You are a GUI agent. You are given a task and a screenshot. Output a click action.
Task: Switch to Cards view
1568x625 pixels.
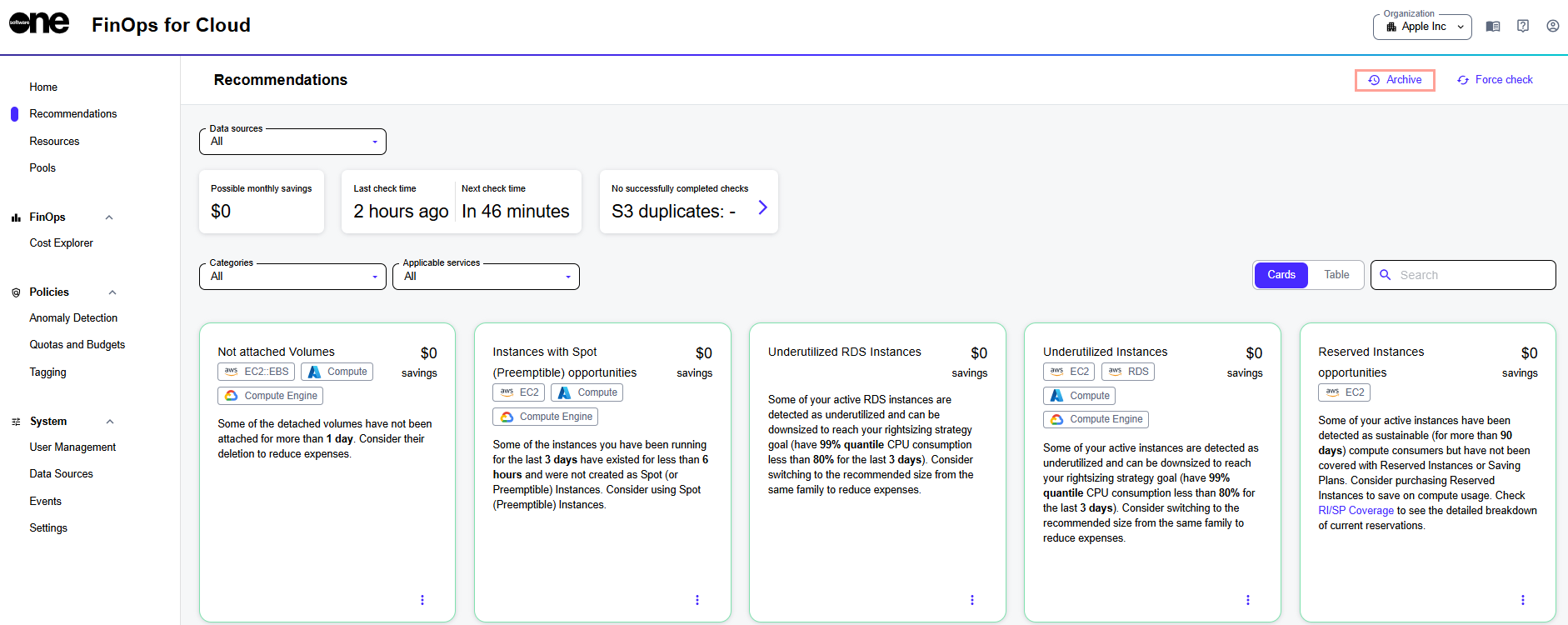(1281, 275)
